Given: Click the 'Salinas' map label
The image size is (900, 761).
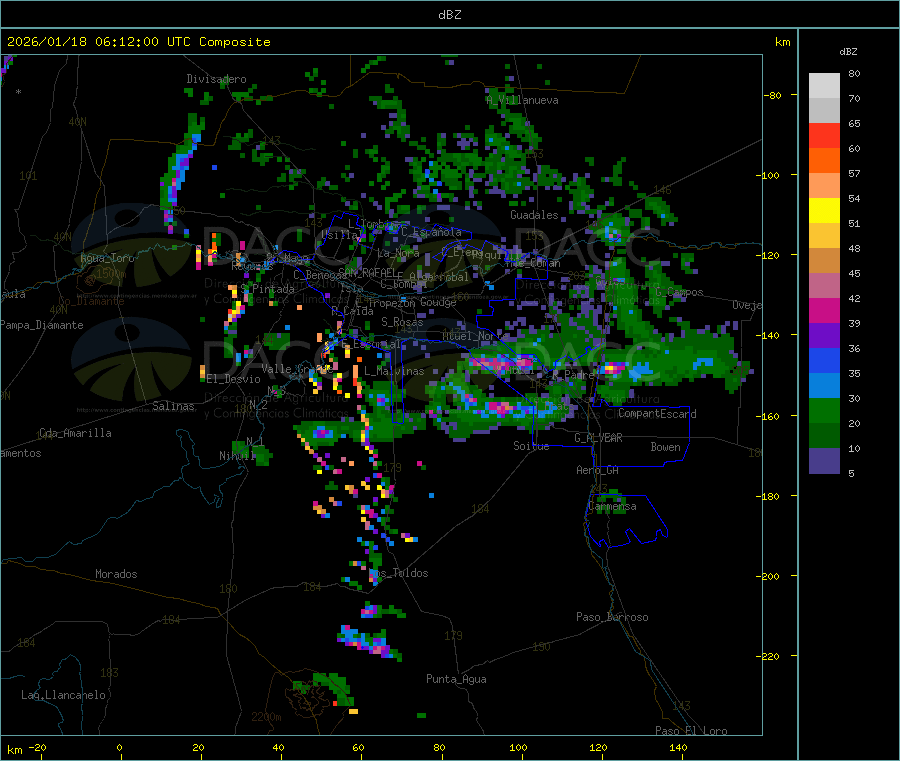Looking at the screenshot, I should 173,406.
